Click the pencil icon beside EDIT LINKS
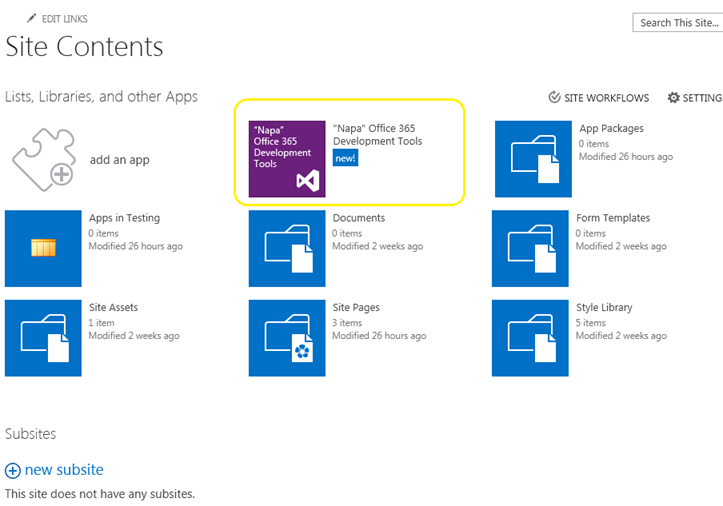Image resolution: width=723 pixels, height=506 pixels. point(31,18)
